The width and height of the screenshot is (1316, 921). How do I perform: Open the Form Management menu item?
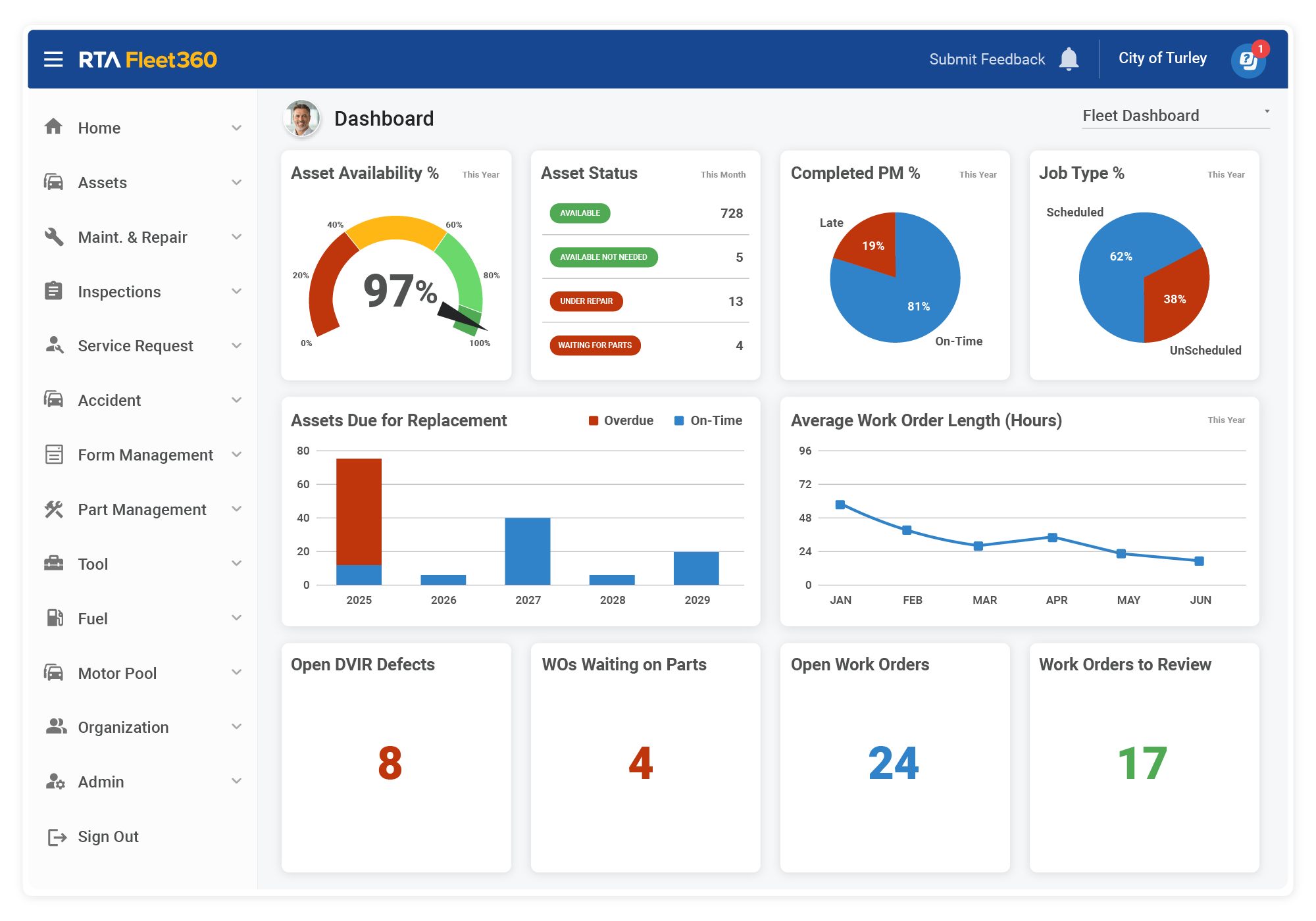tap(145, 455)
